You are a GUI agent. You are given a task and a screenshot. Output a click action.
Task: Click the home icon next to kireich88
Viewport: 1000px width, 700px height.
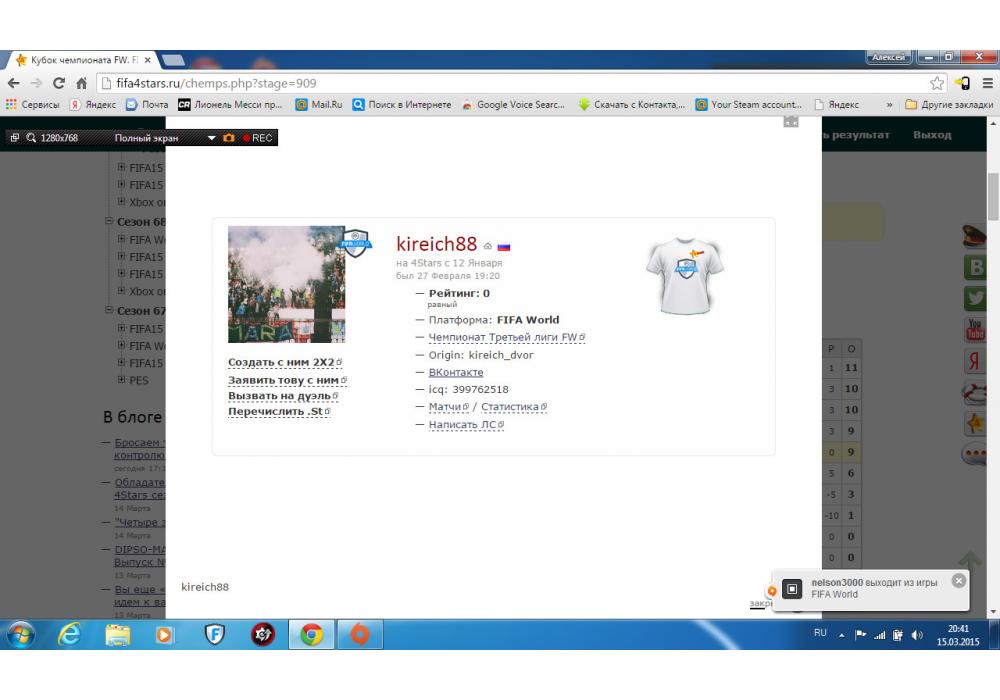point(488,246)
